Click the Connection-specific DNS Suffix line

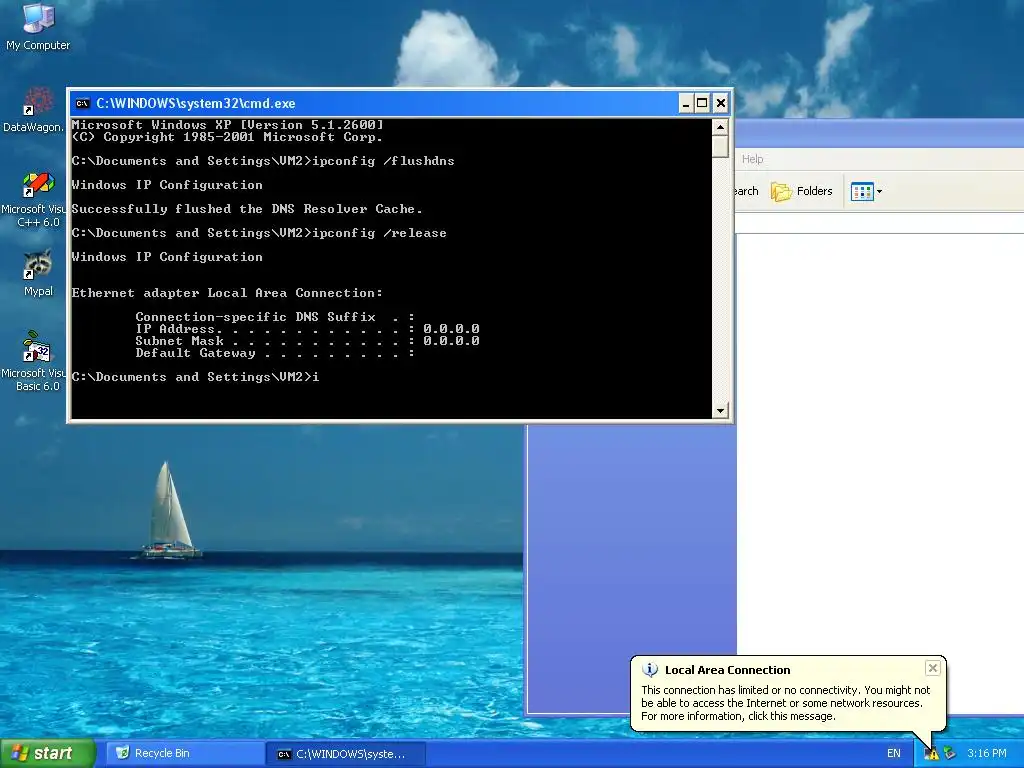(275, 317)
